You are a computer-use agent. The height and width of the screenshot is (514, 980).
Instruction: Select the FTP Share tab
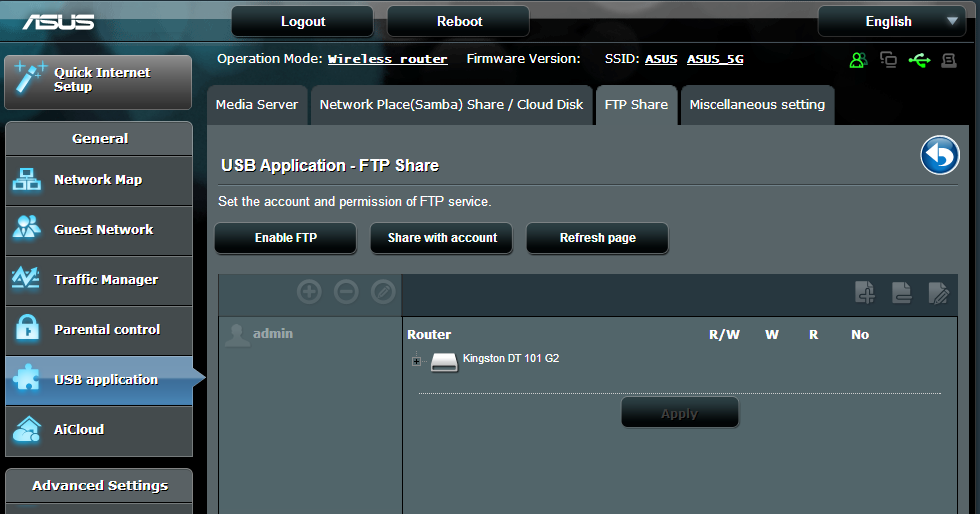pos(636,105)
